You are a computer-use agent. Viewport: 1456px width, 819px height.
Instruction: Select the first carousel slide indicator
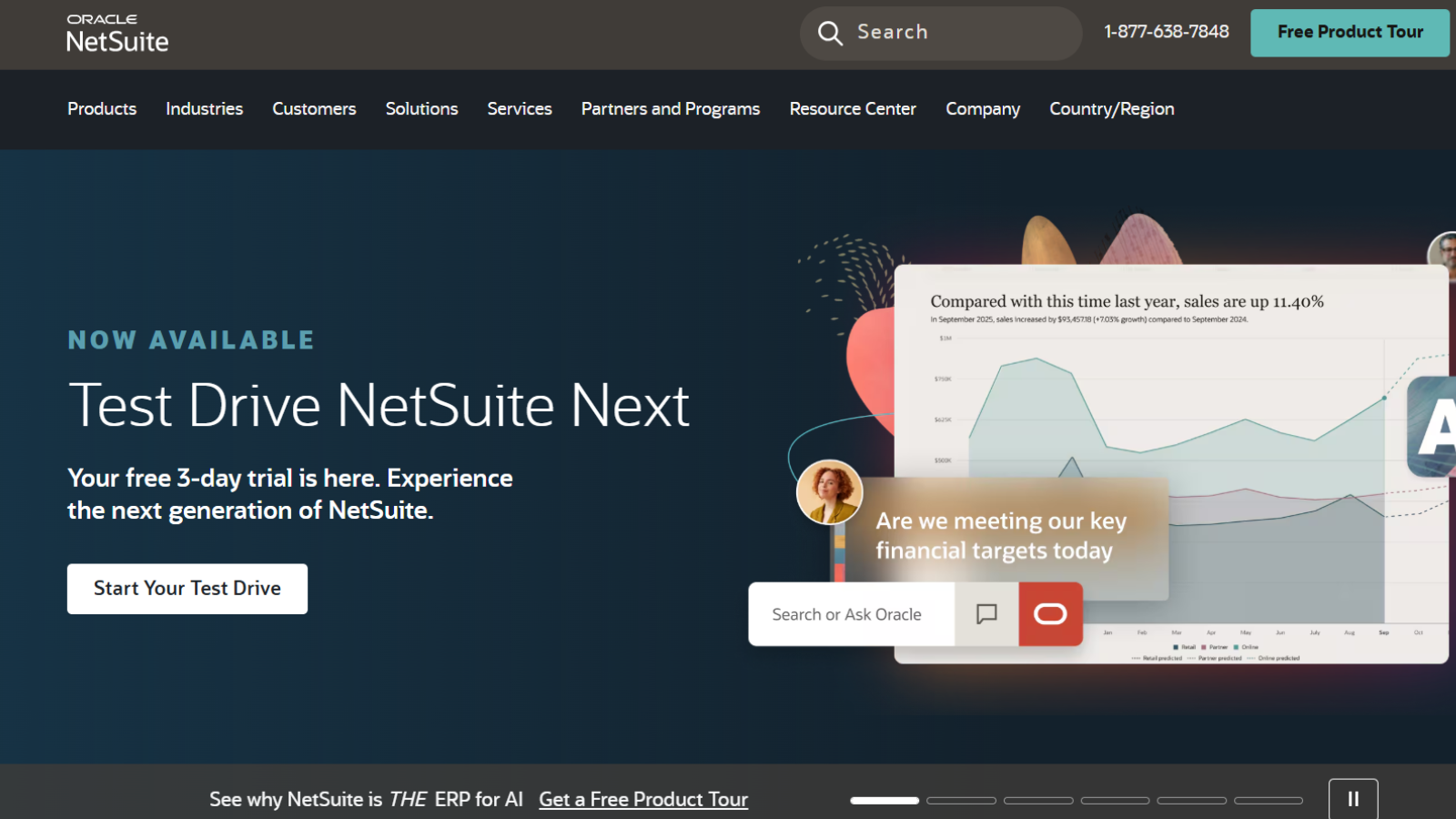click(885, 801)
